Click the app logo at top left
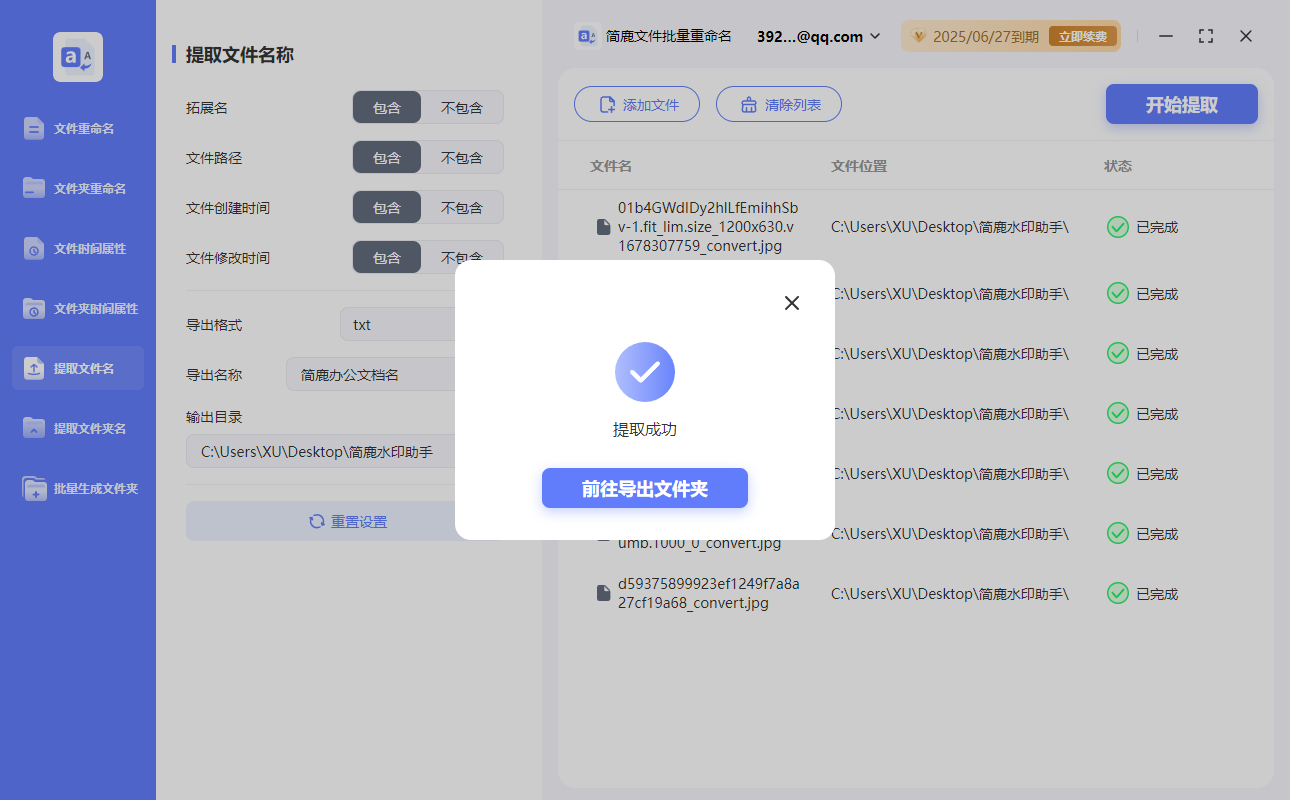This screenshot has width=1290, height=800. [x=77, y=57]
